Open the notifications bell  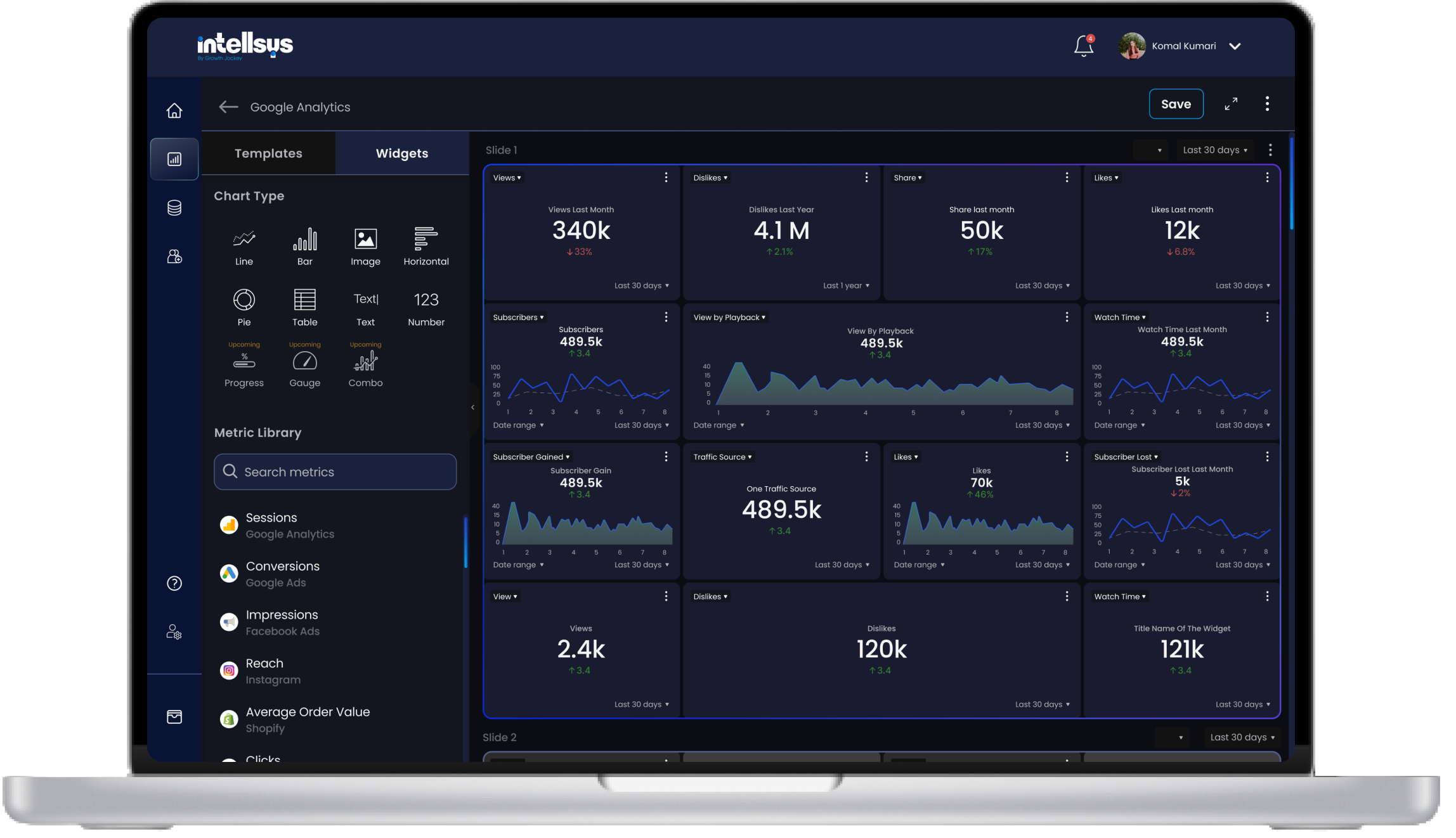click(x=1084, y=46)
